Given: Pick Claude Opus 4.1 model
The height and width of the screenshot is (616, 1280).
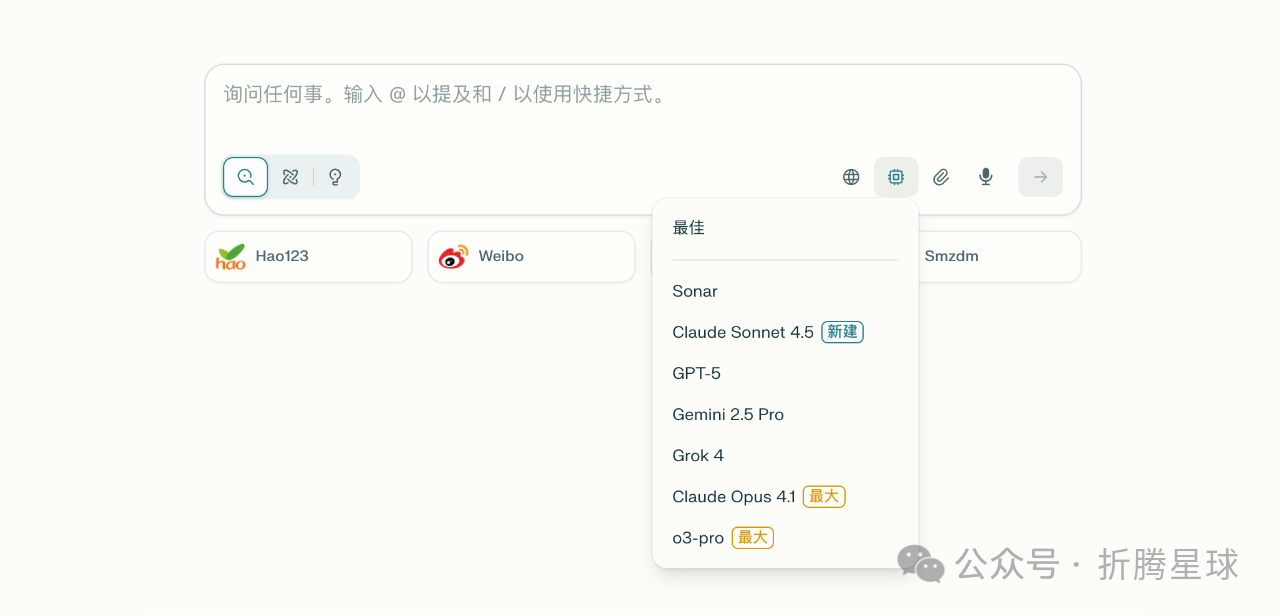Looking at the screenshot, I should 734,496.
